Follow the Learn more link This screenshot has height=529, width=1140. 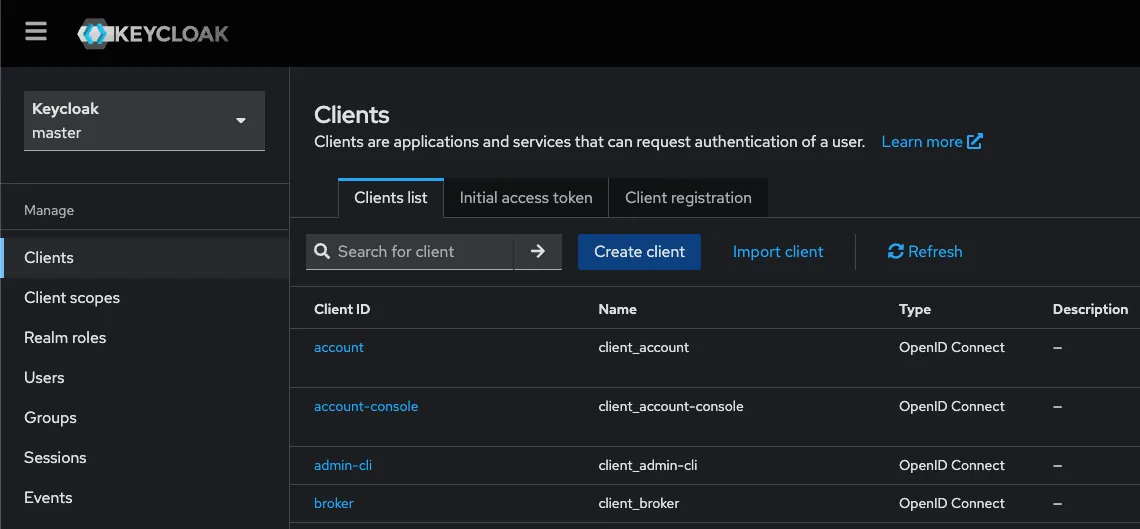pos(931,142)
